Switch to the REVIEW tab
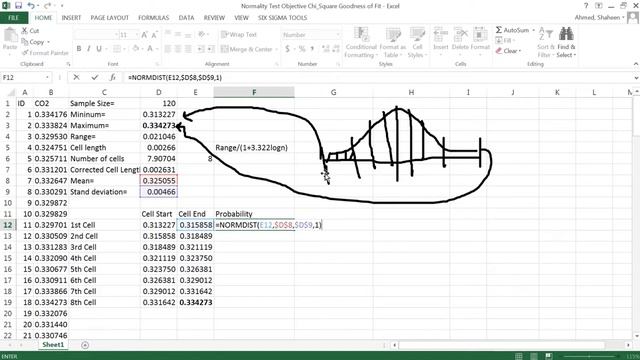The height and width of the screenshot is (360, 640). (214, 18)
